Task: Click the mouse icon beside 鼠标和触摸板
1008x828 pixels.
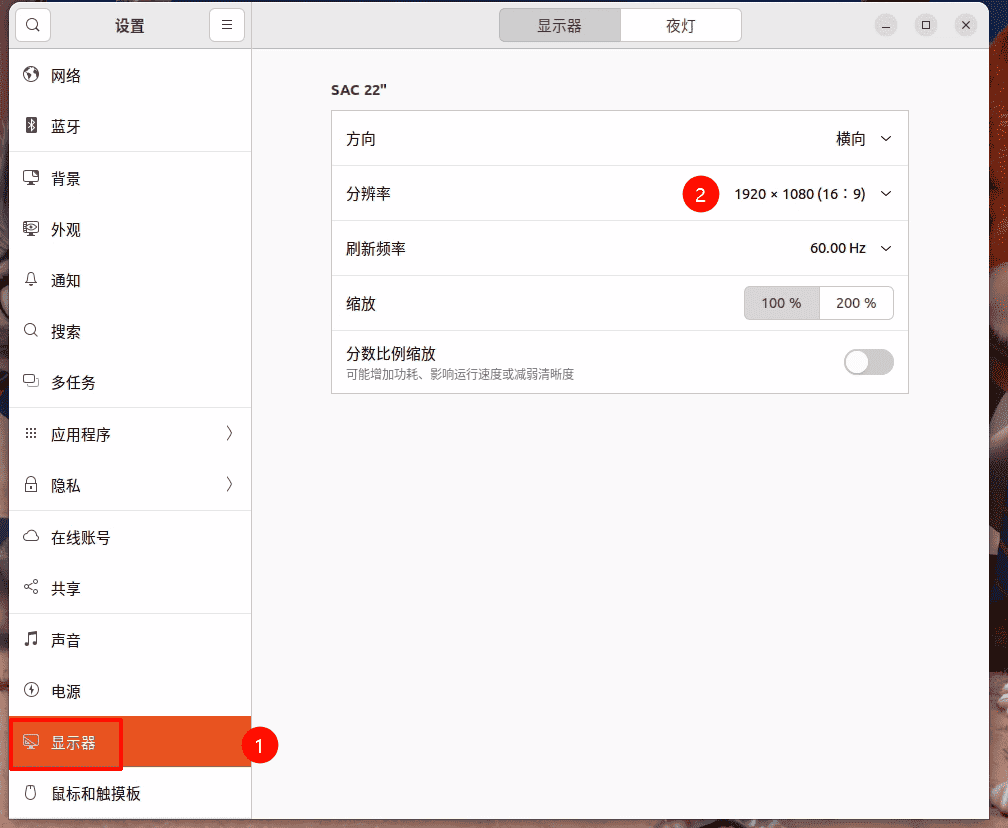Action: (31, 793)
